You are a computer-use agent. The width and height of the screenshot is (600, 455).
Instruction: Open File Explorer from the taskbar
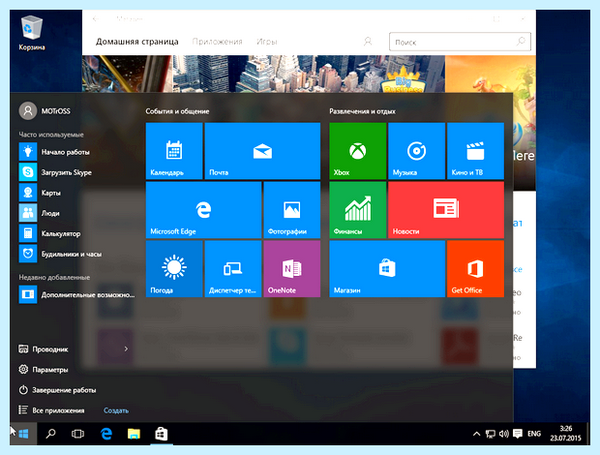click(x=134, y=434)
